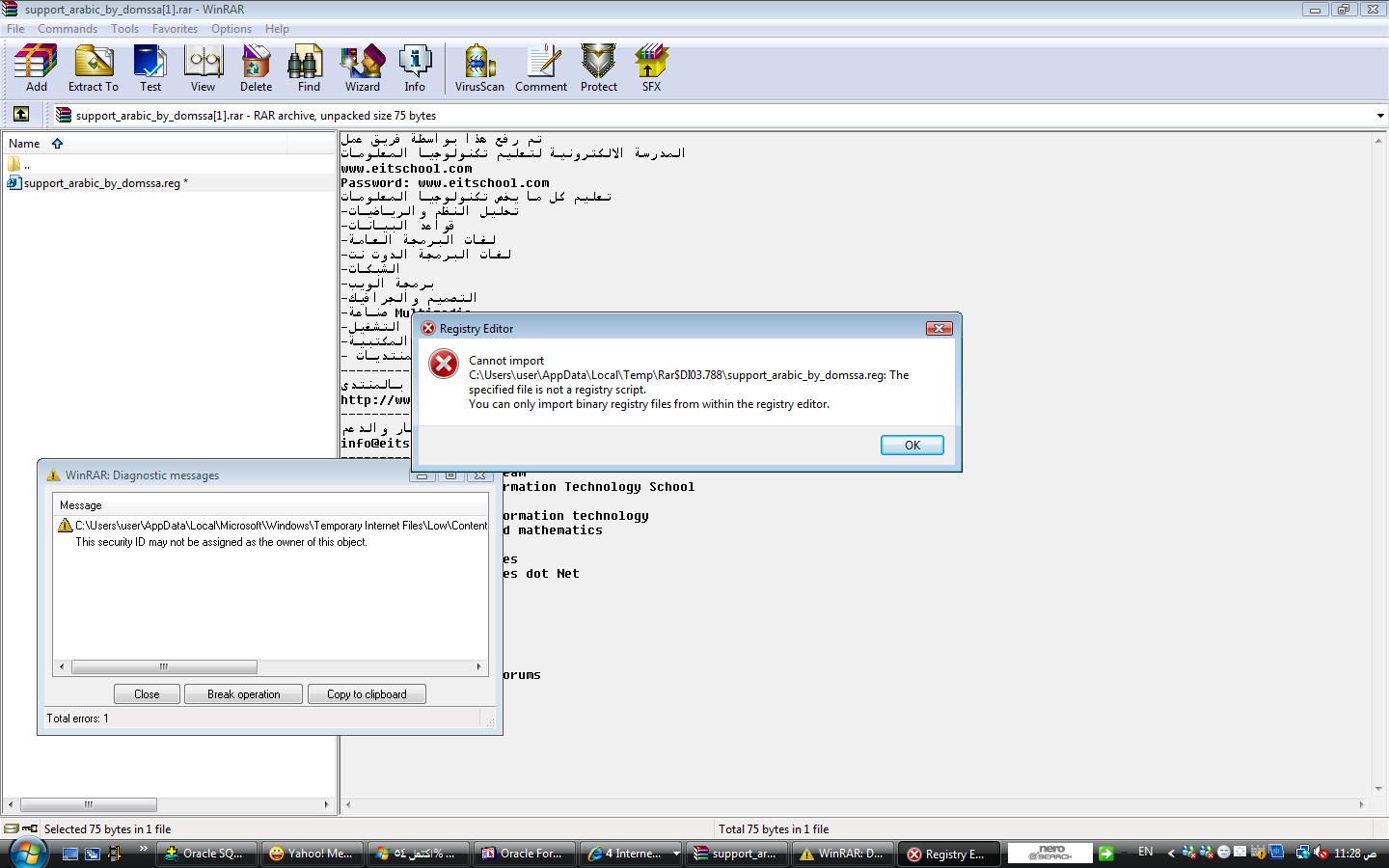Open the Commands menu

coord(67,29)
